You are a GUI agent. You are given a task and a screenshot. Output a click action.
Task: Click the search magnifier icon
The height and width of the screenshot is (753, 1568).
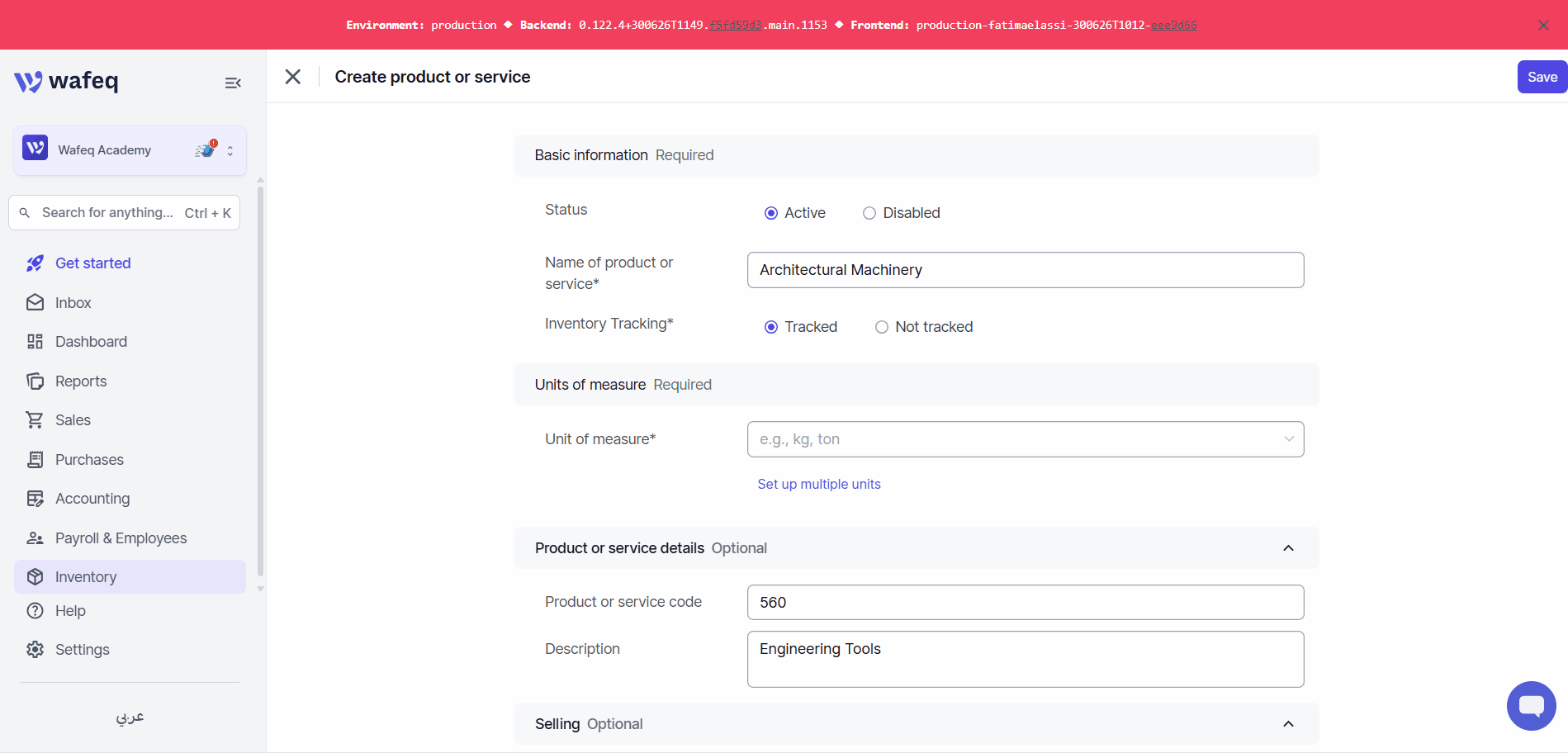[x=25, y=213]
